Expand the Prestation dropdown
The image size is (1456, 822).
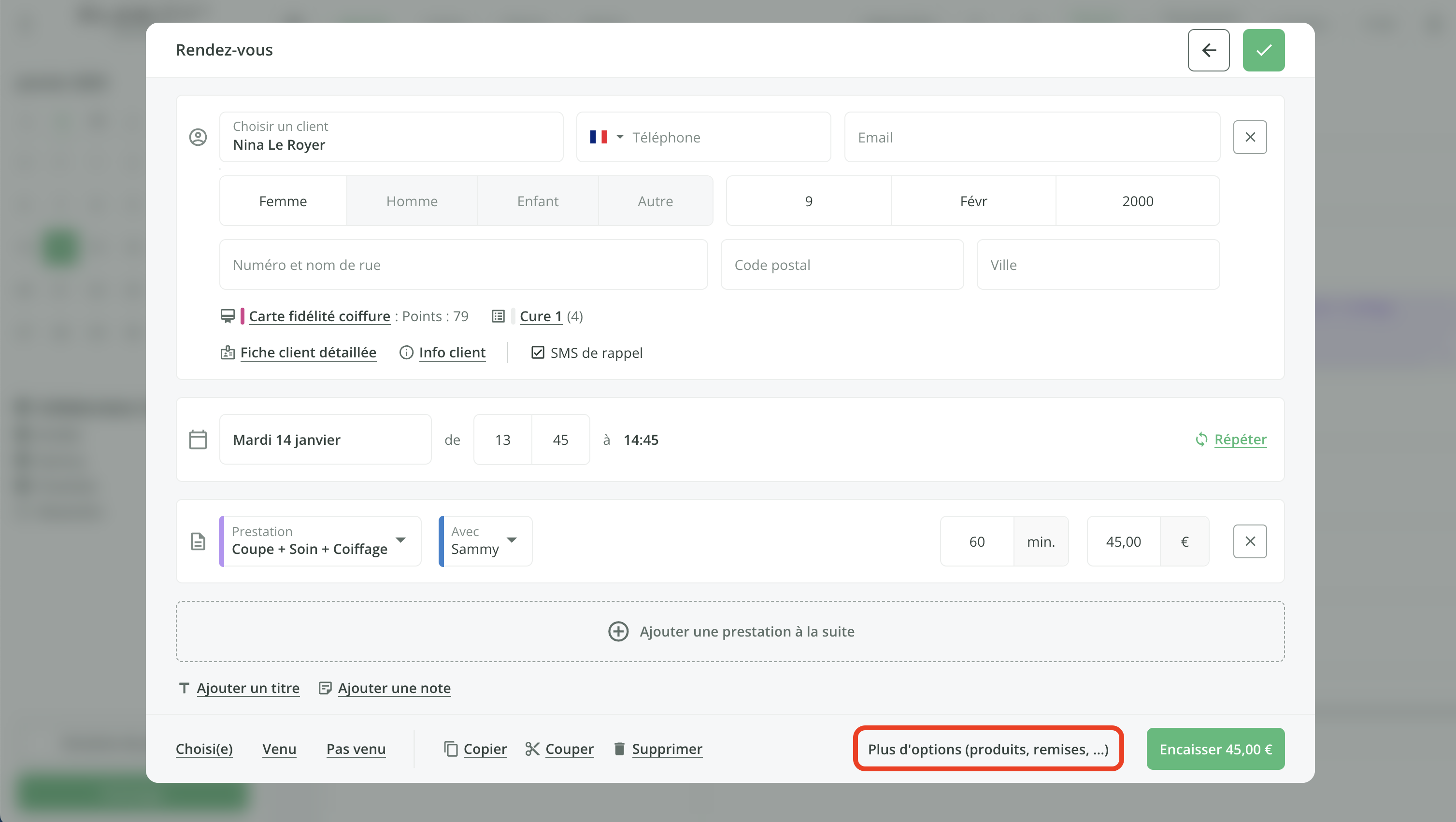pos(401,540)
